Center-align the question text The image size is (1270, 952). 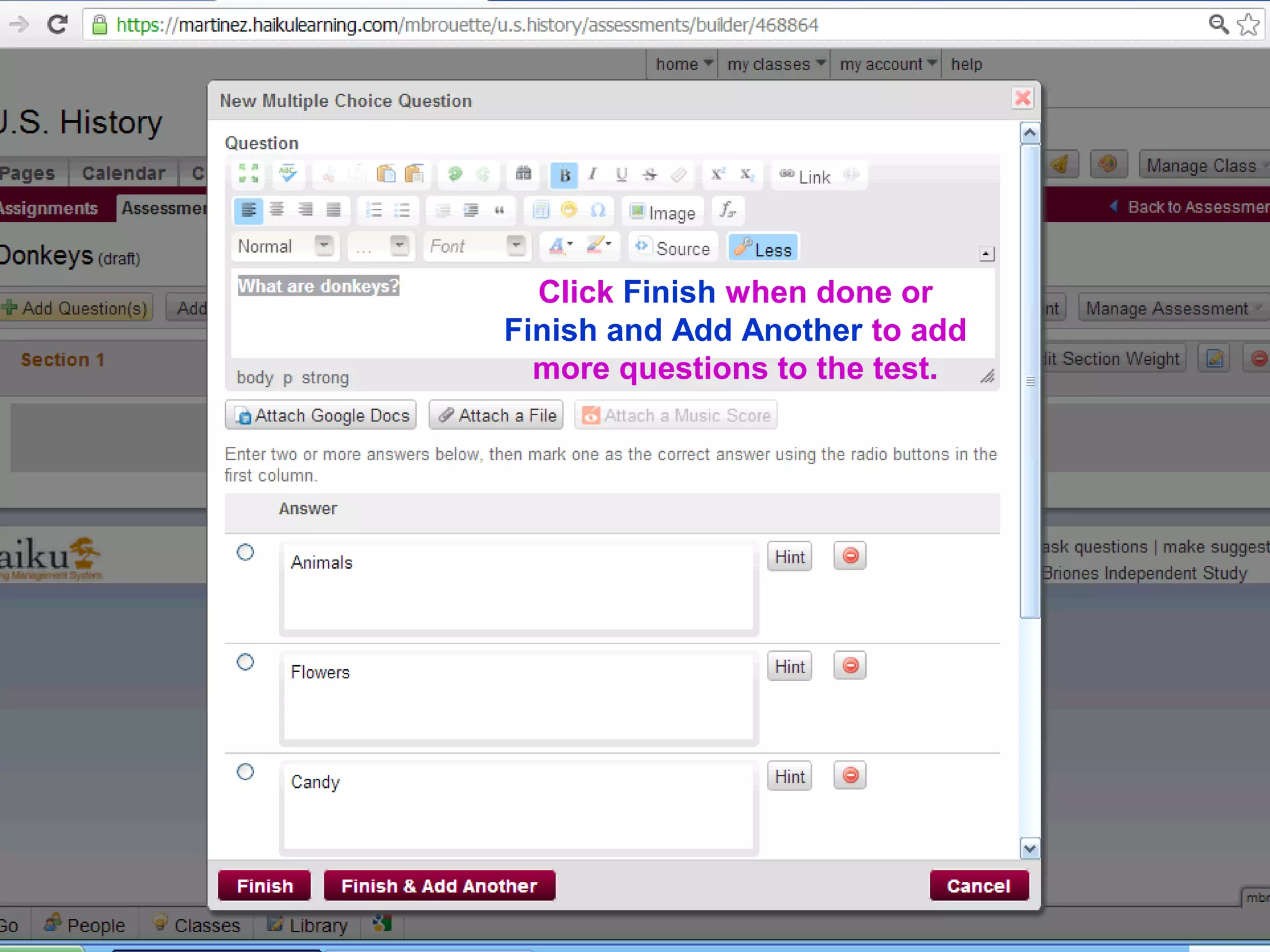click(277, 210)
